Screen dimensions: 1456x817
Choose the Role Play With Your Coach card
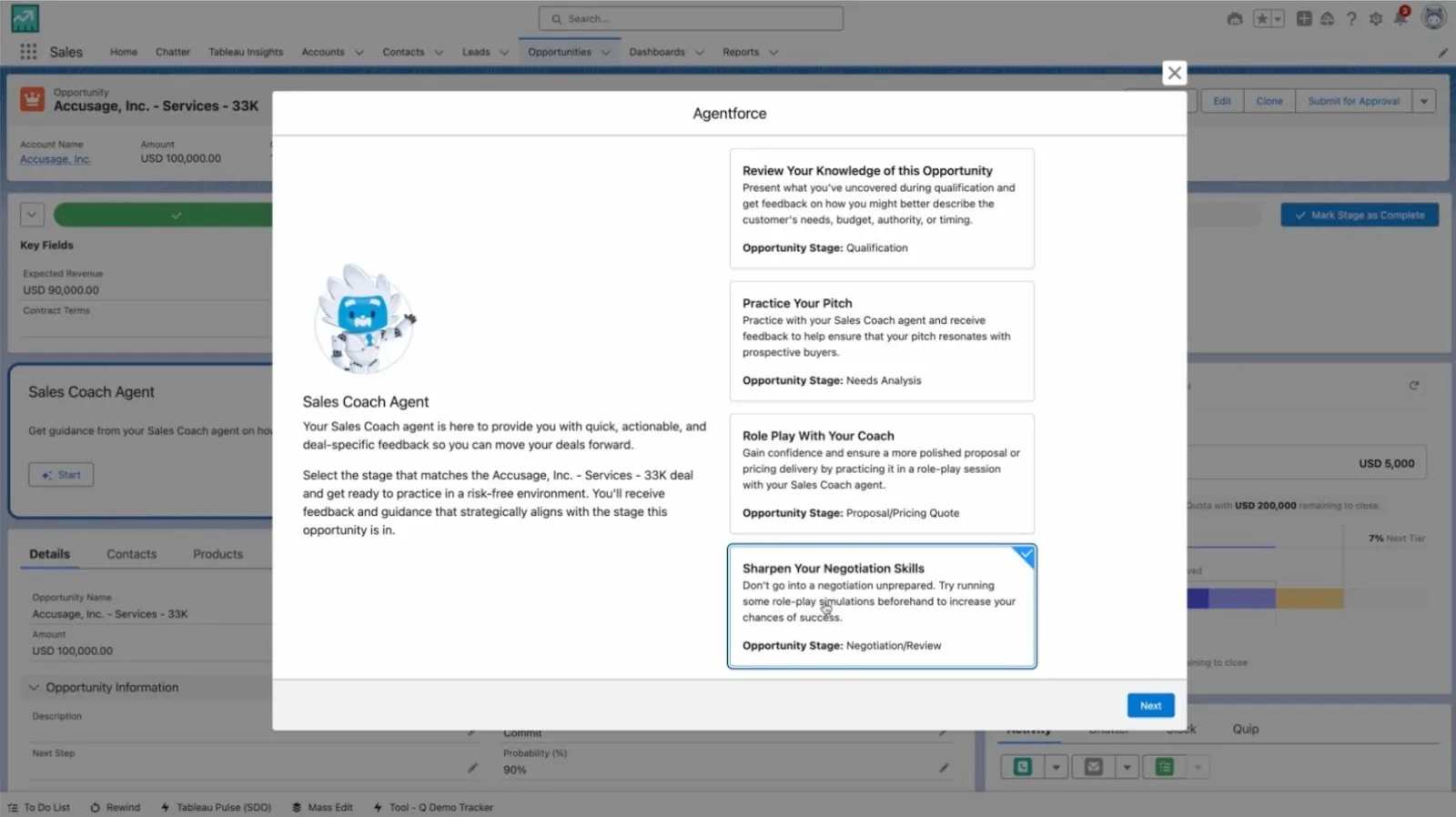[x=882, y=473]
